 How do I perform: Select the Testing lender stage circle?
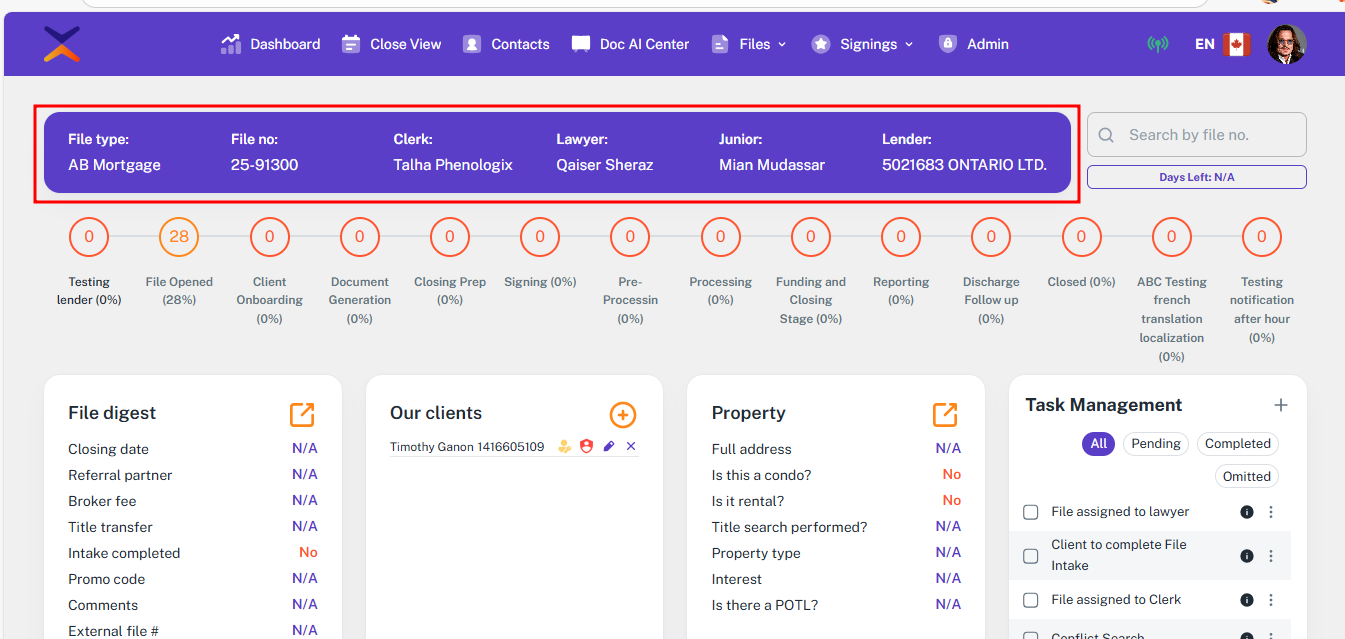pos(89,237)
